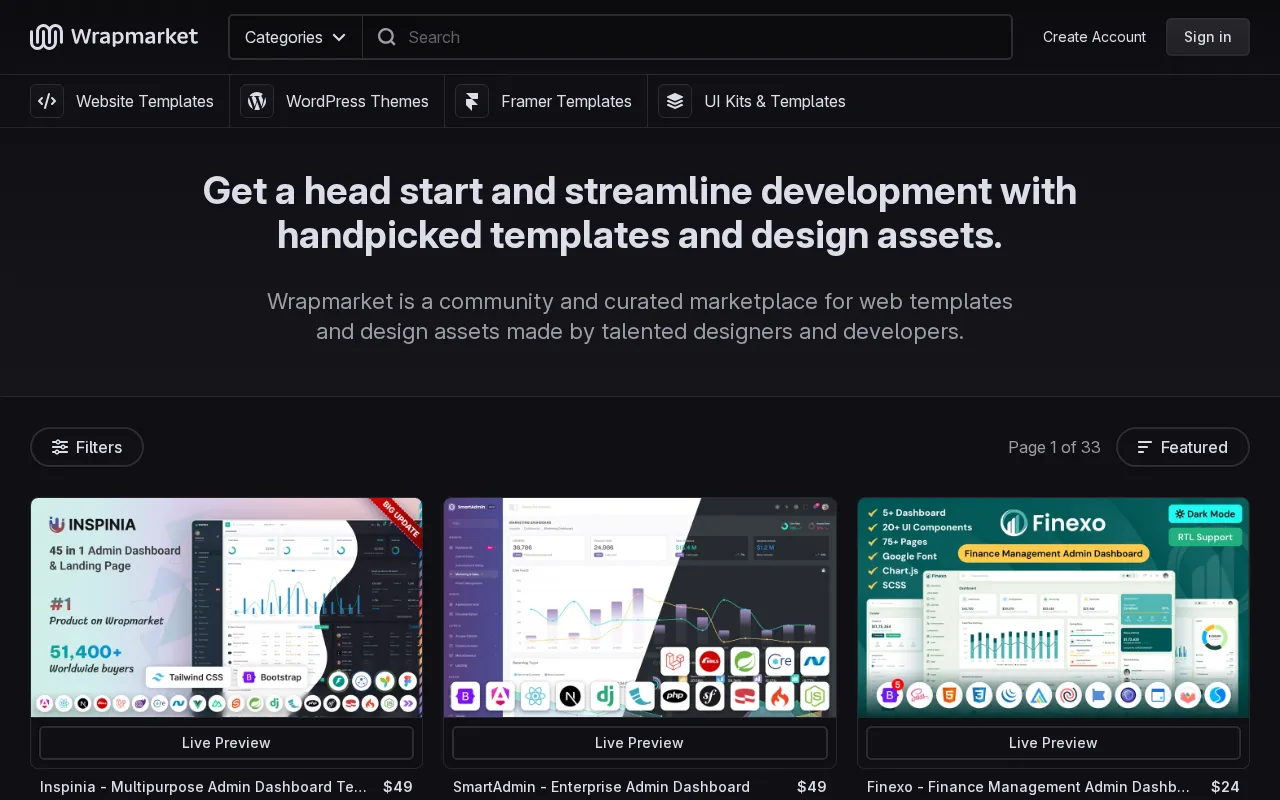The width and height of the screenshot is (1280, 800).
Task: Click Live Preview for SmartAdmin
Action: pos(639,743)
